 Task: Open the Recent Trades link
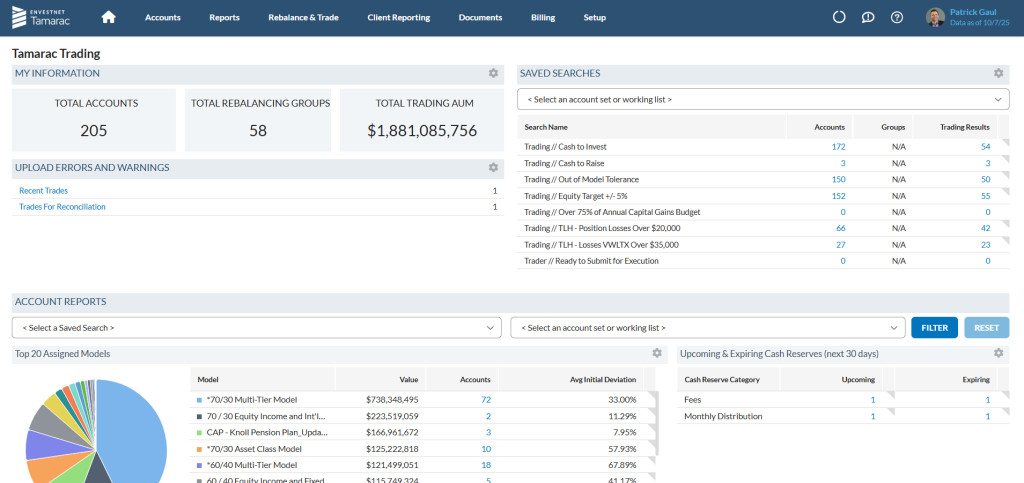coord(43,191)
